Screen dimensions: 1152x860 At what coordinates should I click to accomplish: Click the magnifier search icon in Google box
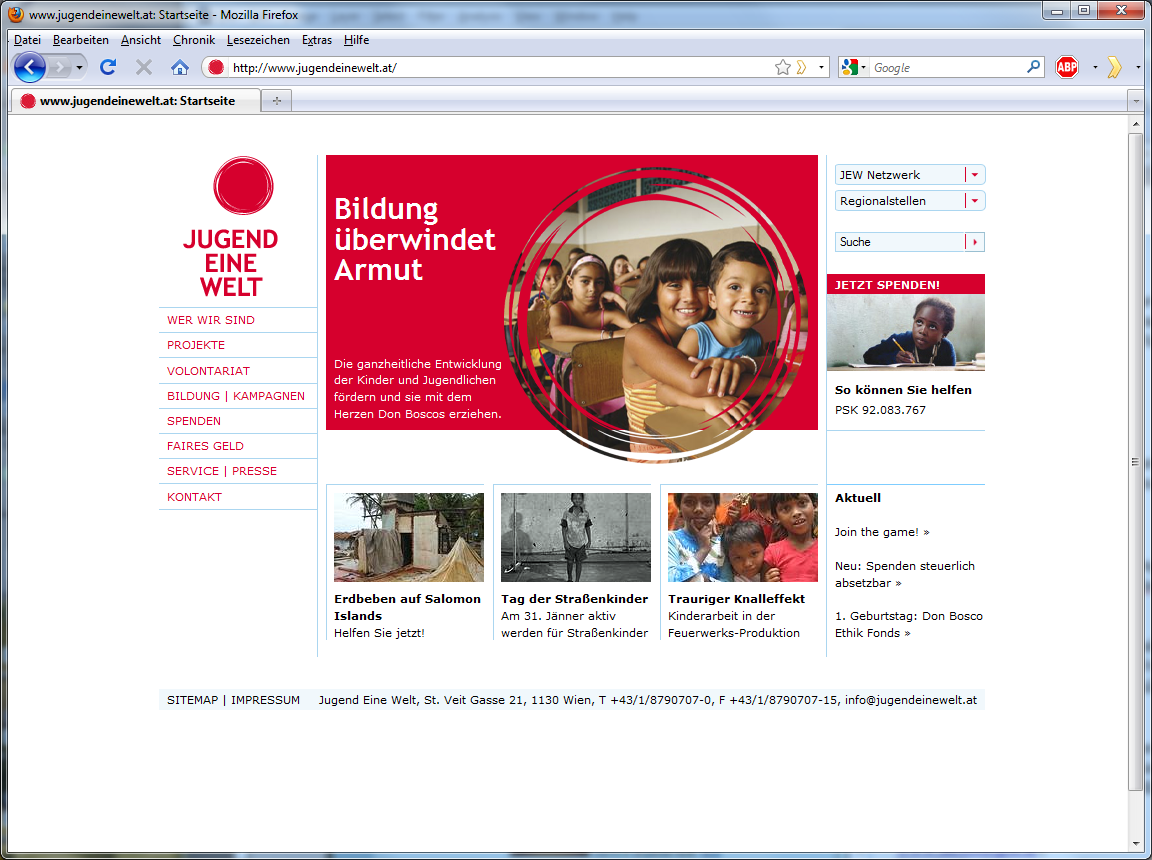tap(1033, 67)
